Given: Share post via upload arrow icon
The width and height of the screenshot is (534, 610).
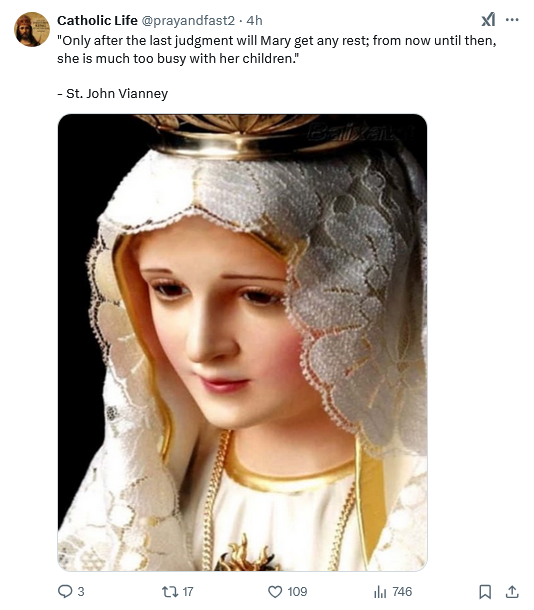Looking at the screenshot, I should click(x=512, y=592).
